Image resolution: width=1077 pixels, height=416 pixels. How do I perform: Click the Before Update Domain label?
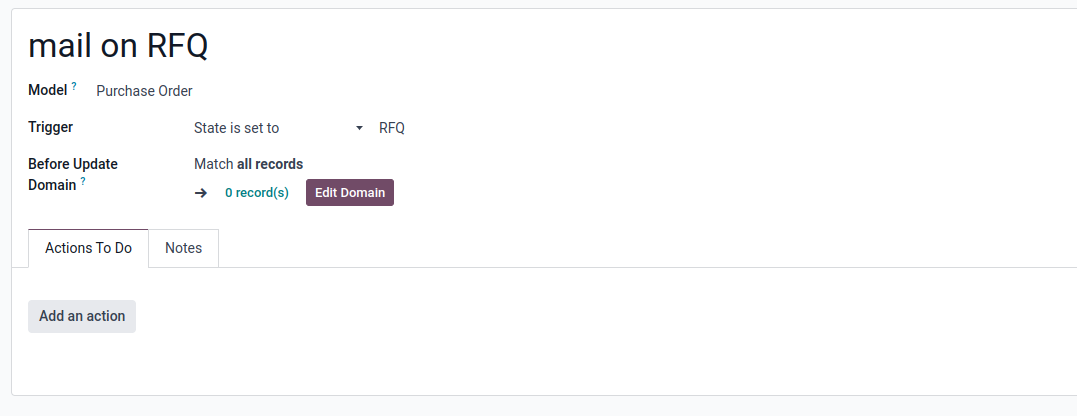tap(73, 174)
